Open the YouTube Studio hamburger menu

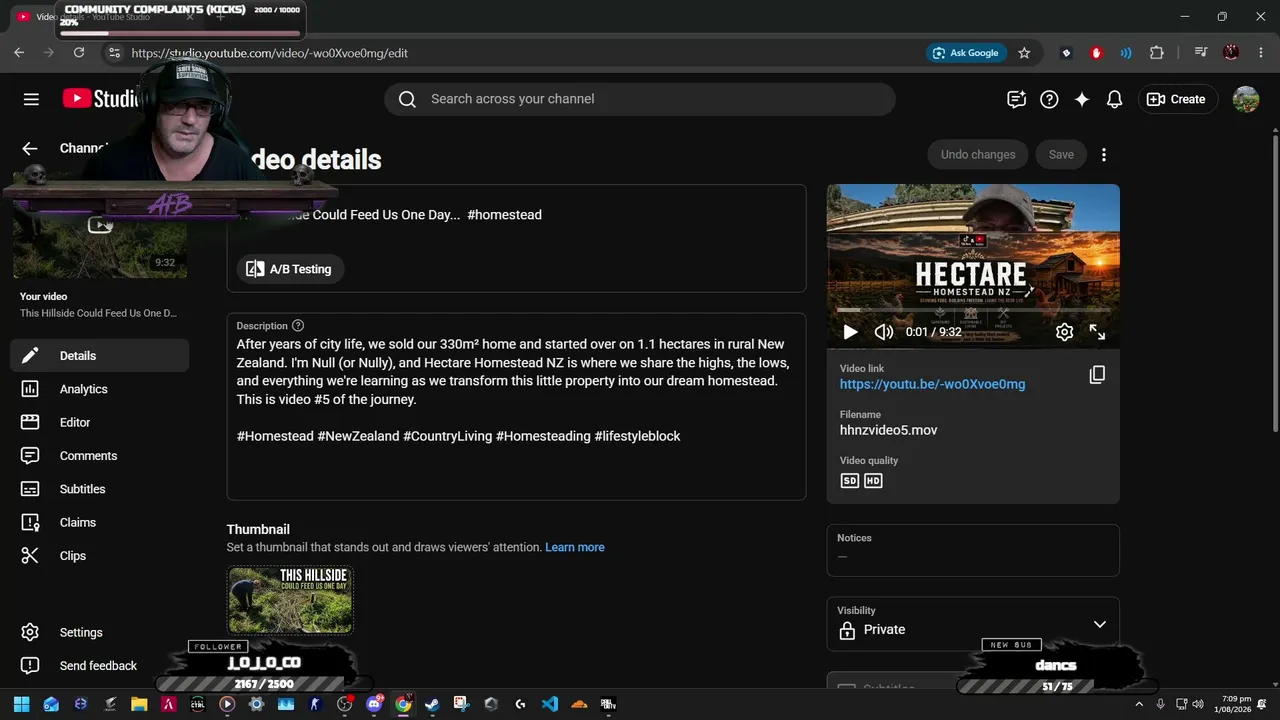coord(31,99)
